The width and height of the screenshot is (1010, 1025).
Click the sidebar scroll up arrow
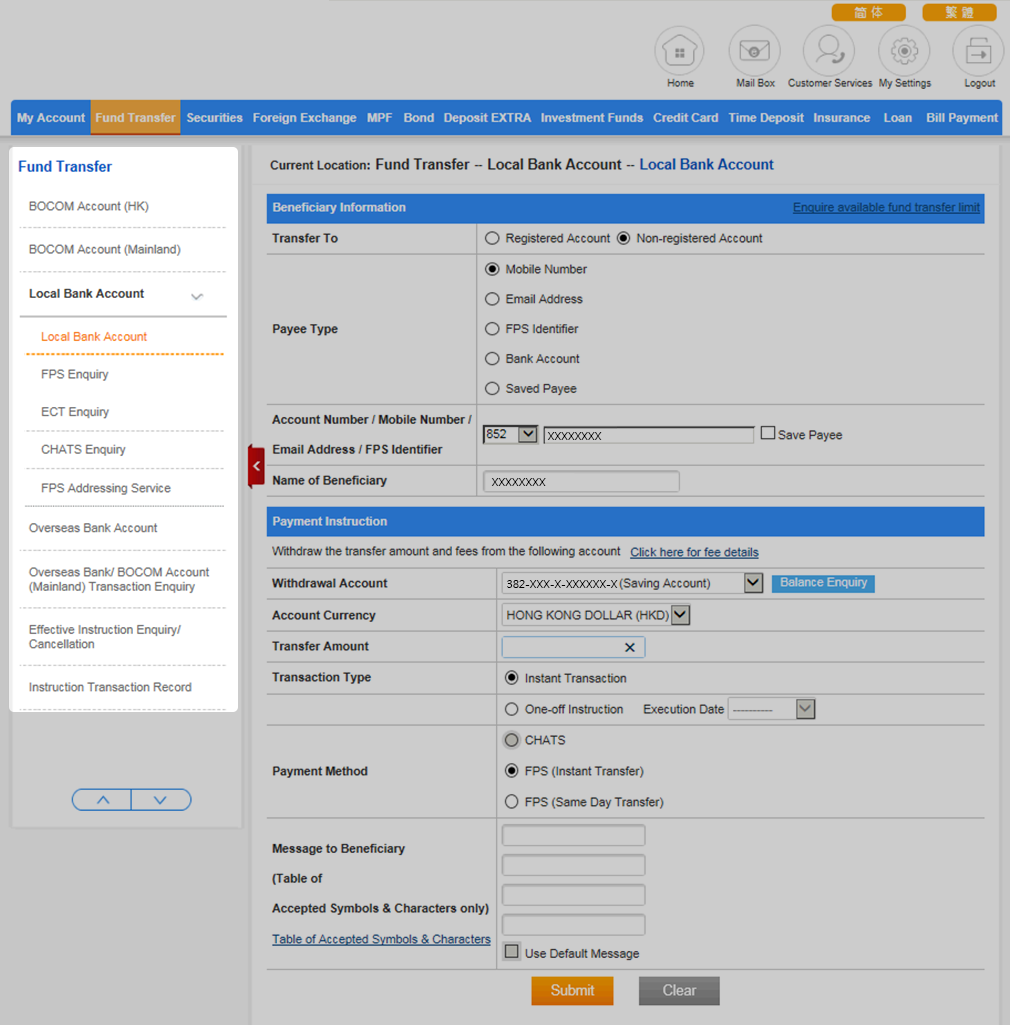[102, 800]
